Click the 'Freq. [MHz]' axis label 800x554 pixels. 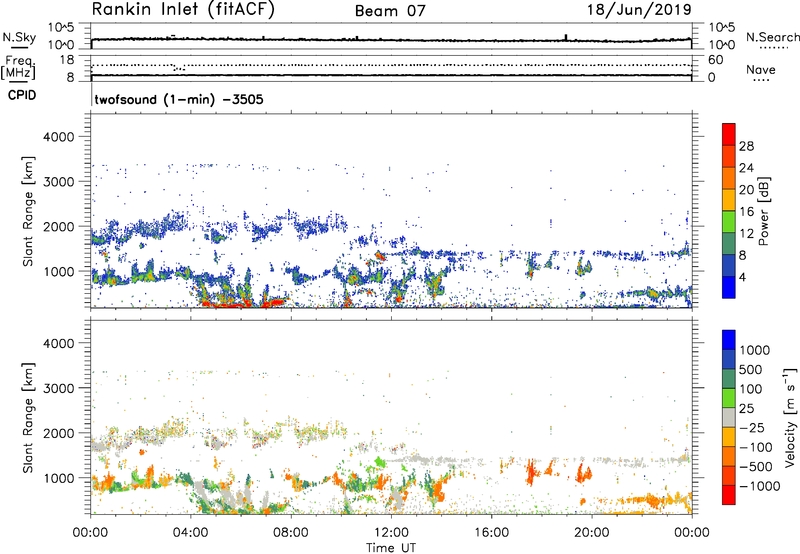click(x=18, y=67)
